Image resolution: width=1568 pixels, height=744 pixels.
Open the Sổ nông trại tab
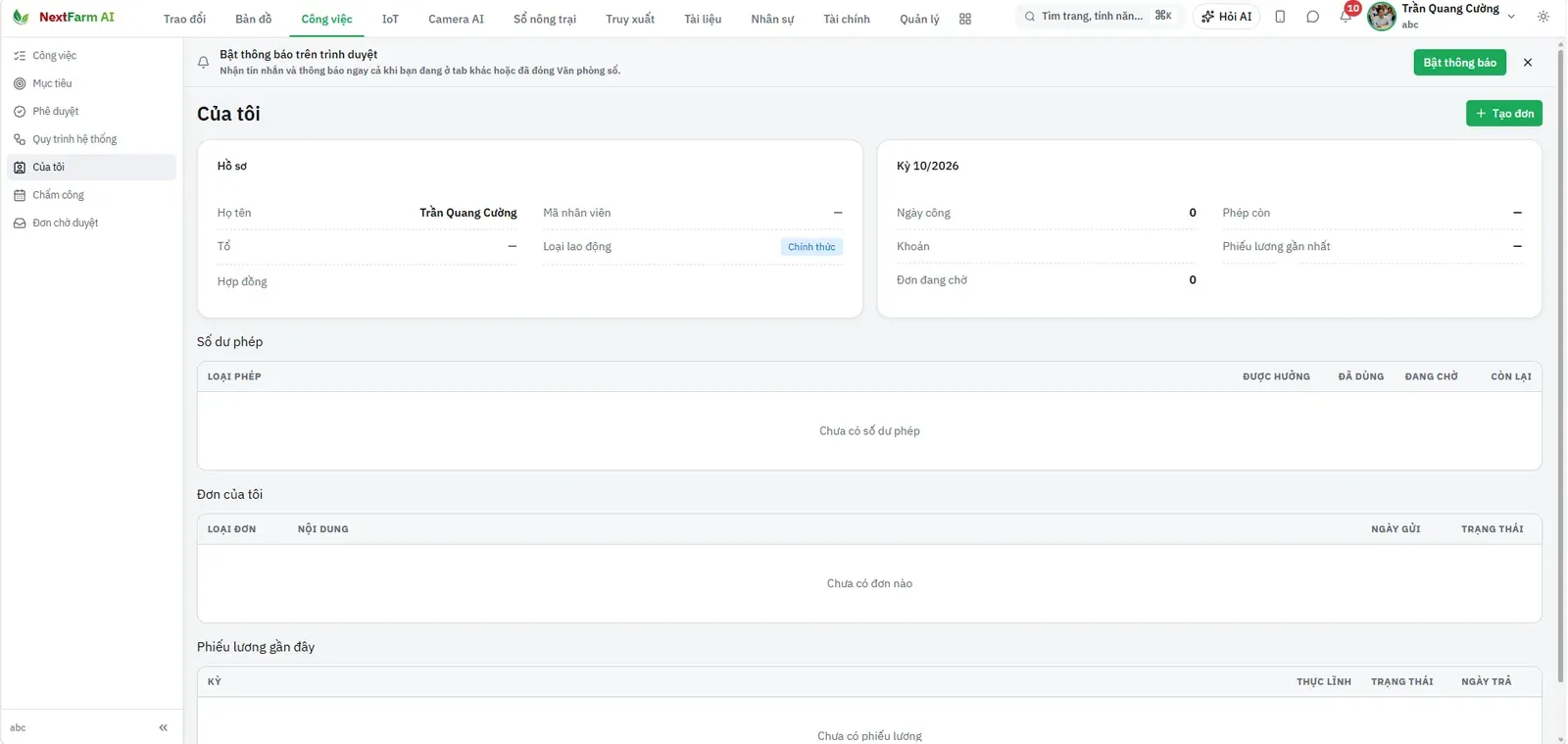[545, 19]
